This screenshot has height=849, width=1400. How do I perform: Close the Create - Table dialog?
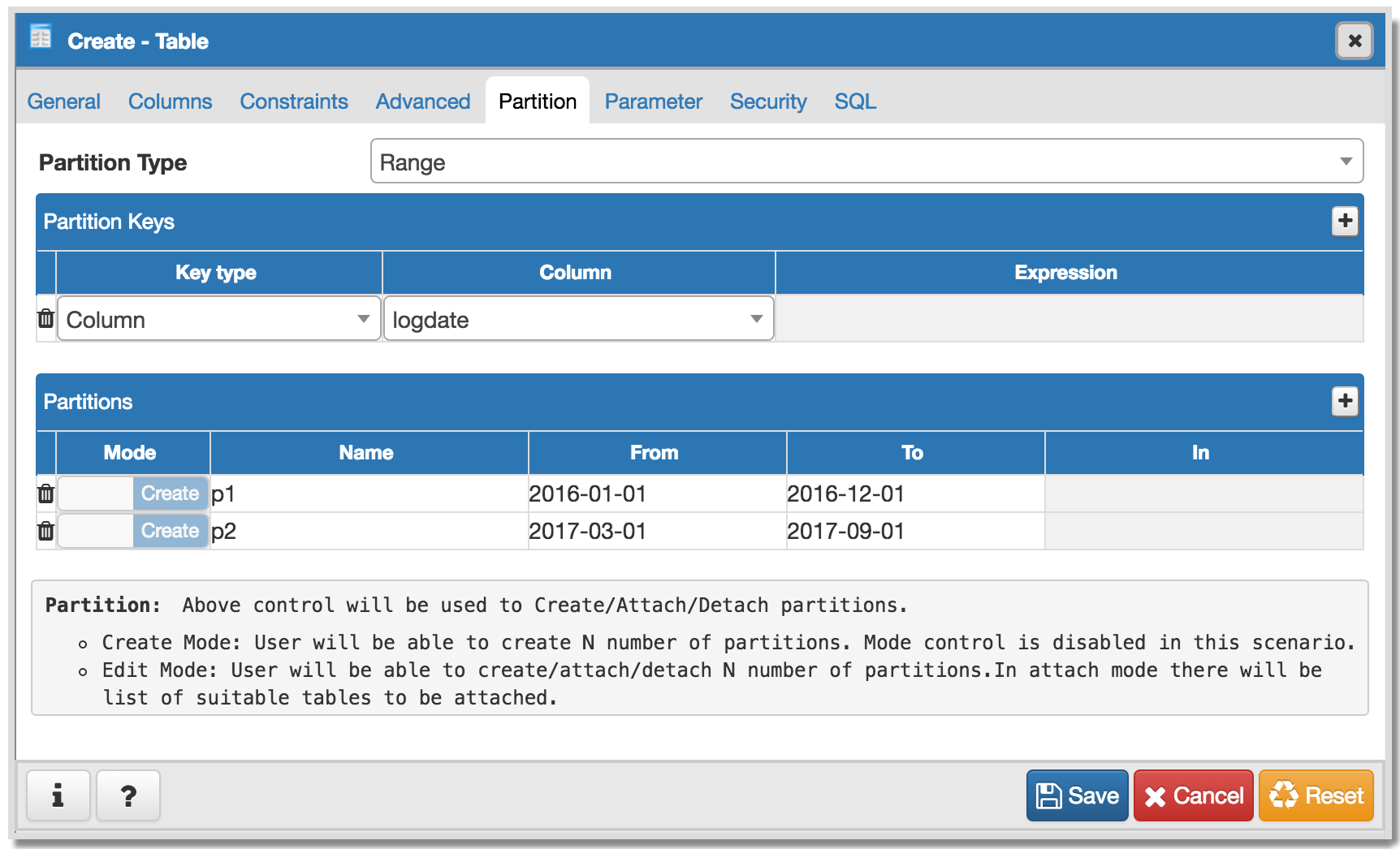coord(1354,41)
